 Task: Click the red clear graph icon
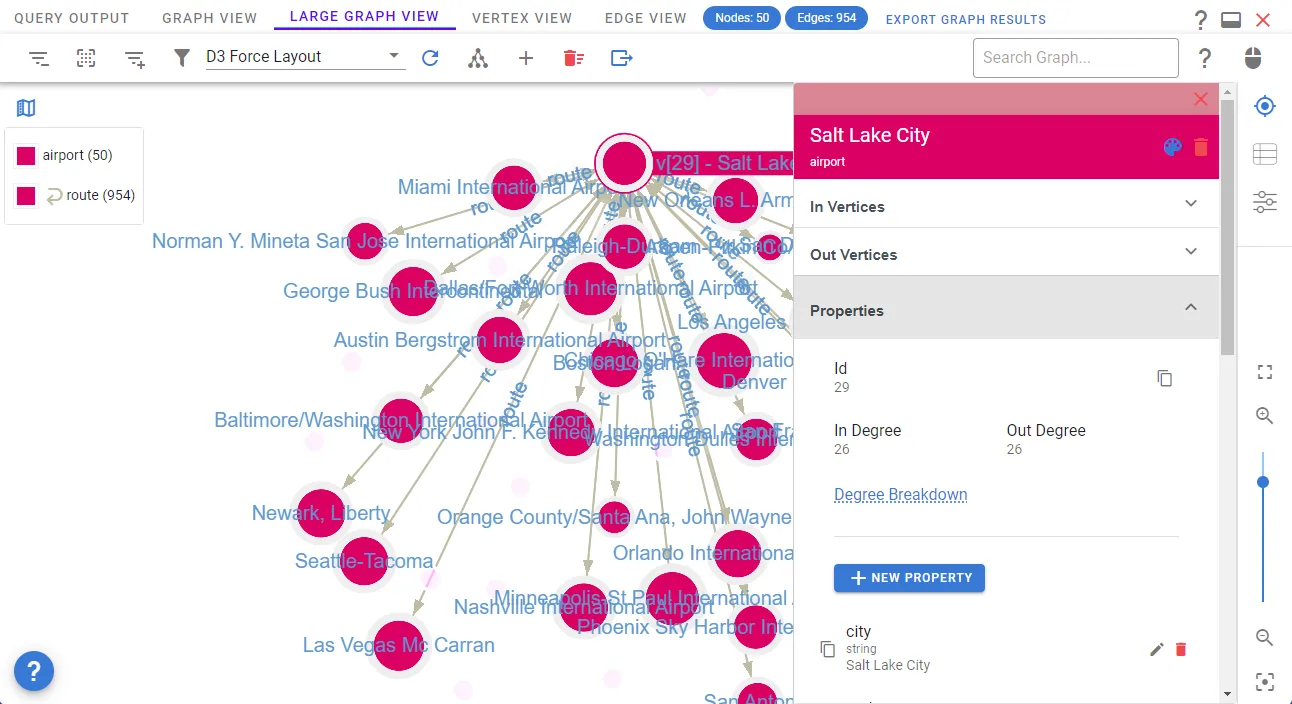(573, 58)
